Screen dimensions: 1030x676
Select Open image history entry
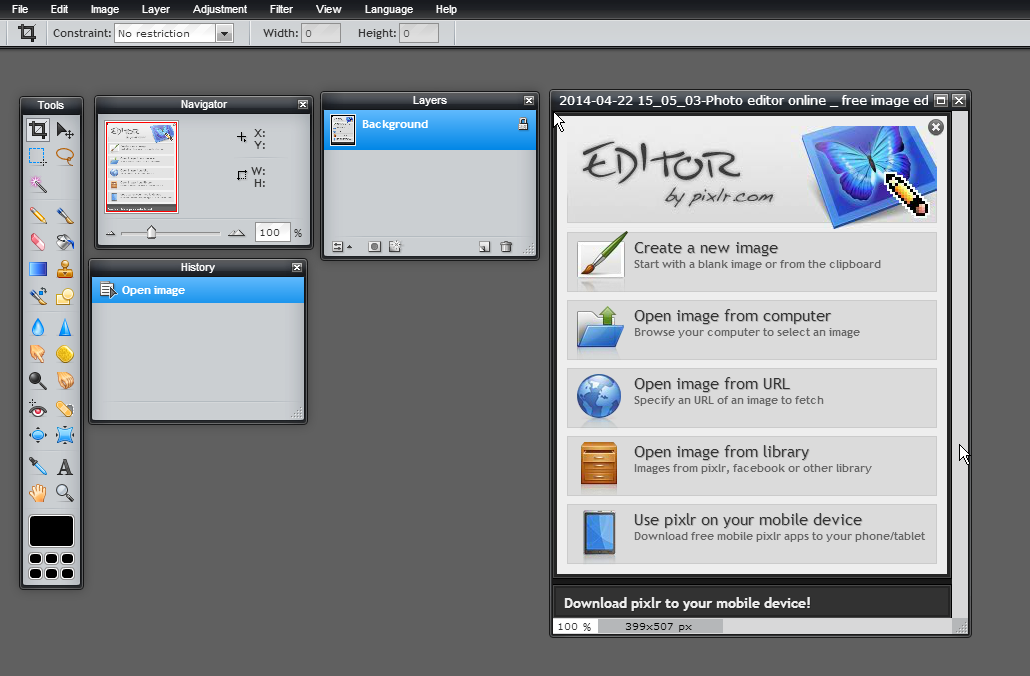[198, 290]
